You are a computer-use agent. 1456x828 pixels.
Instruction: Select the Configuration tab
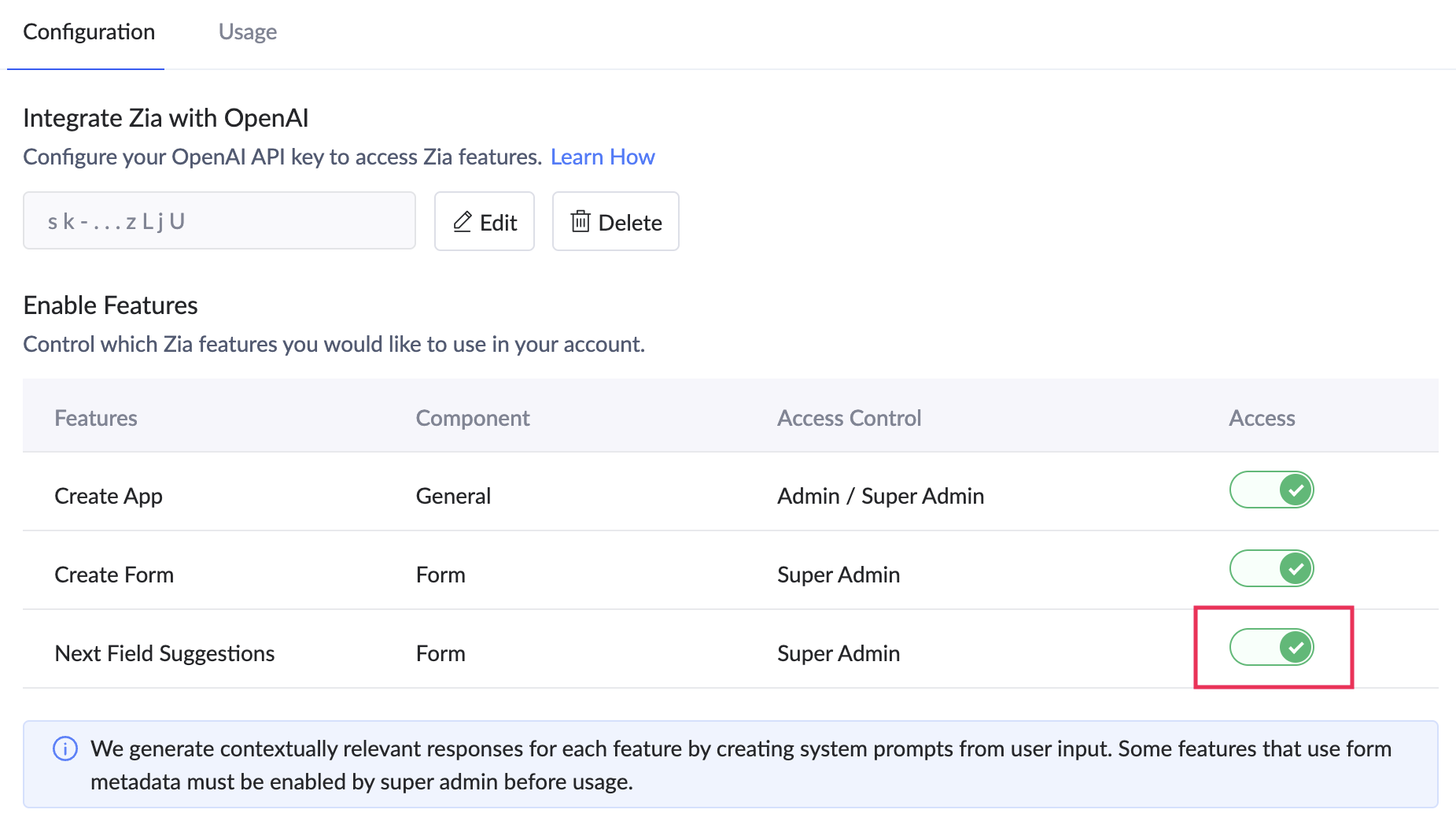pyautogui.click(x=89, y=31)
